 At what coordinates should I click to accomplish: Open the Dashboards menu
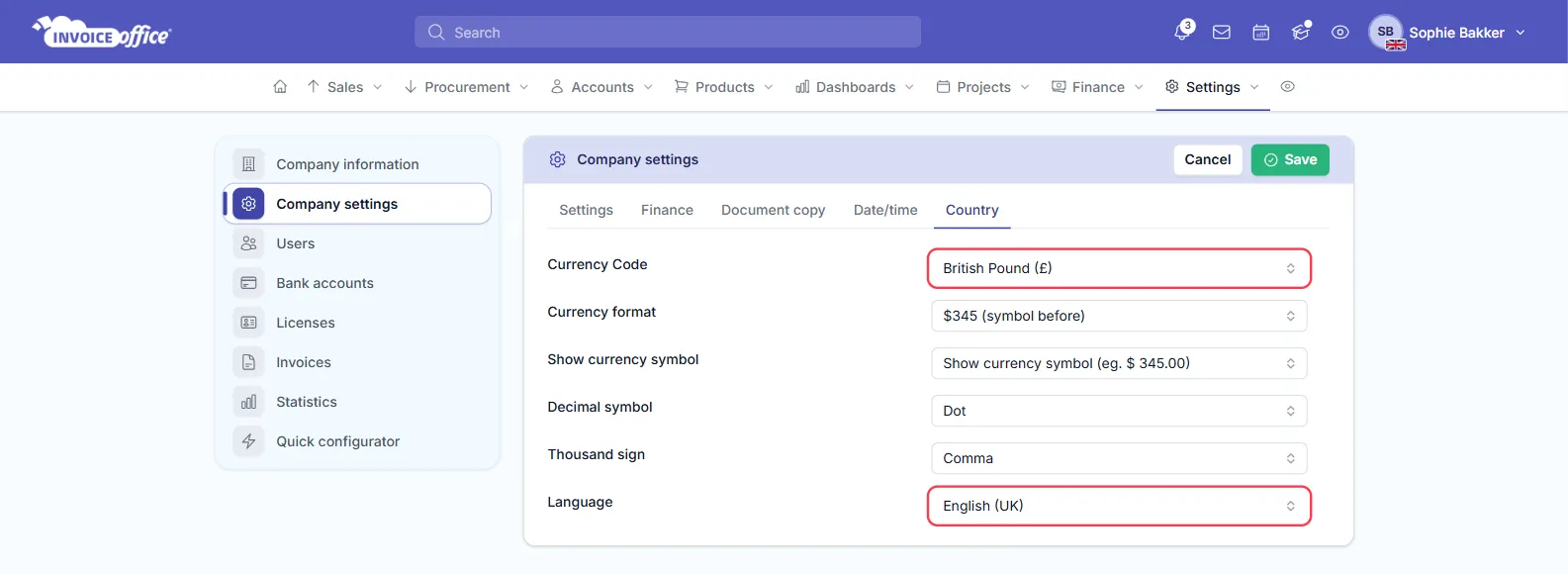coord(855,87)
